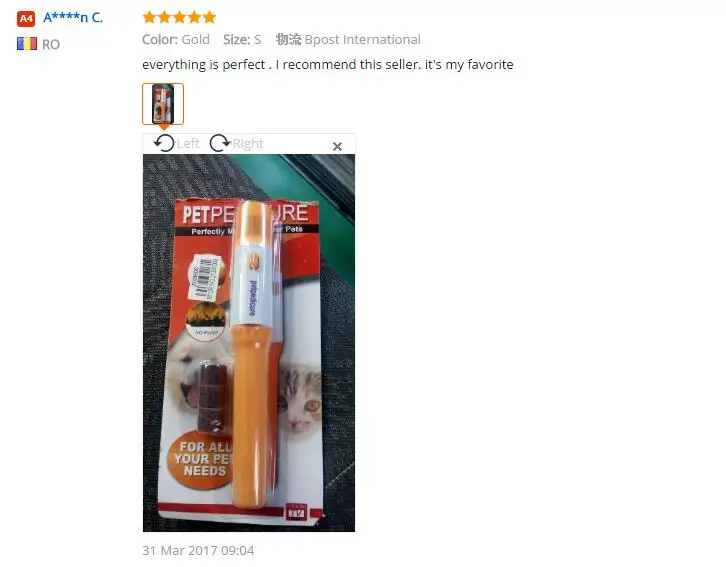Select the review photo thumbnail
This screenshot has width=726, height=567.
pos(163,104)
